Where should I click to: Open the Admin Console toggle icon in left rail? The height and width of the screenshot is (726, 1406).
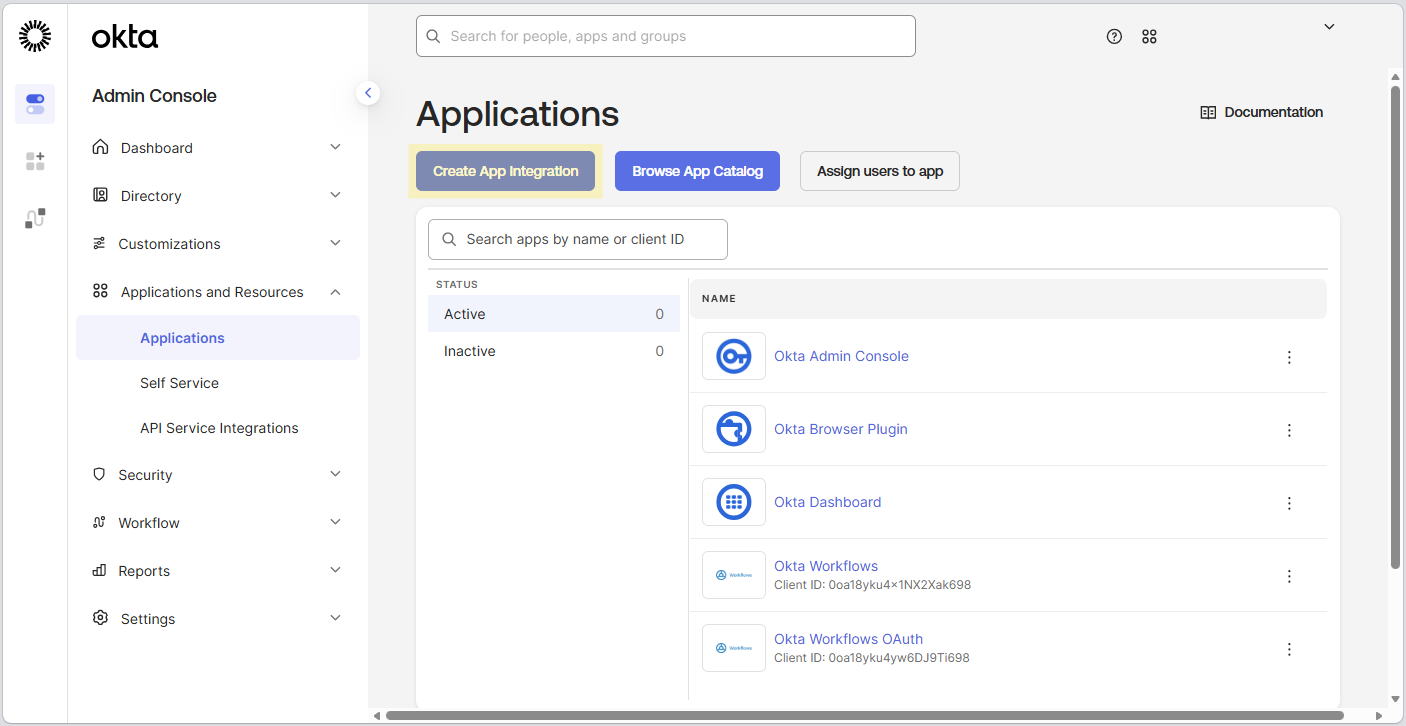click(35, 104)
